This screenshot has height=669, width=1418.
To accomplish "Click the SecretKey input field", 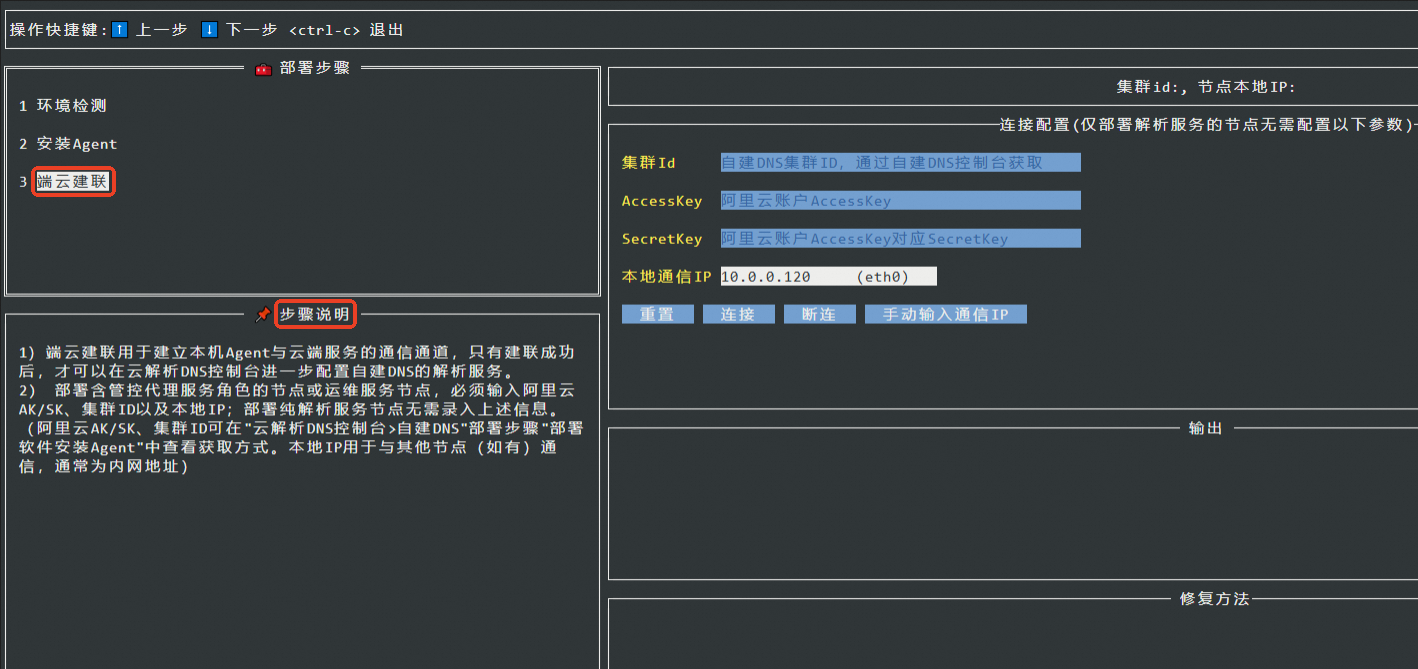I will [900, 239].
